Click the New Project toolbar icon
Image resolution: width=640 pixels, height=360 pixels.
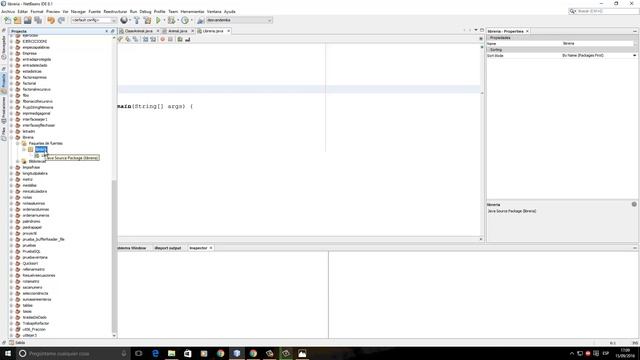pyautogui.click(x=17, y=20)
